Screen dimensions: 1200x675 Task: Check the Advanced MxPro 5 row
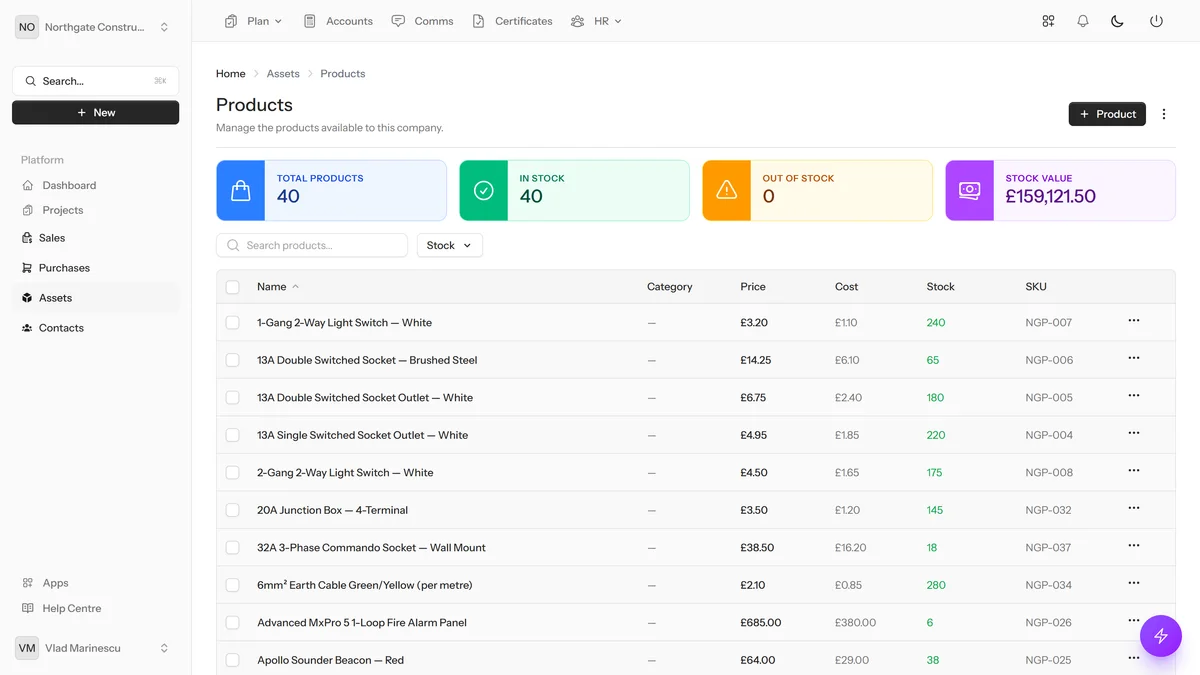point(233,623)
